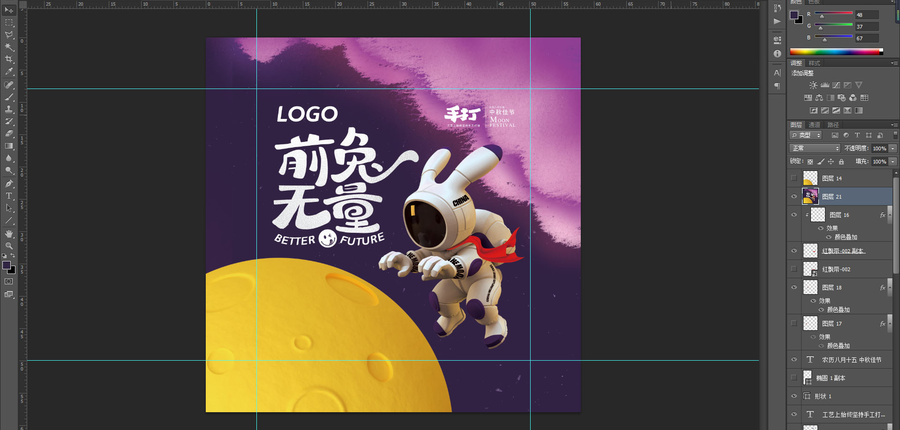The width and height of the screenshot is (900, 430).
Task: Open the History panel icon
Action: (777, 8)
